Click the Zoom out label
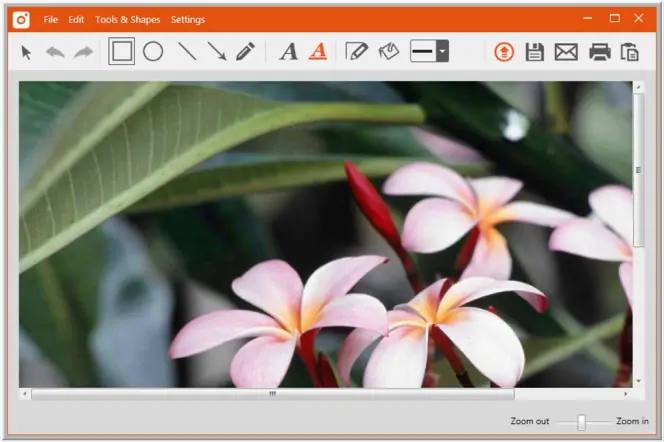This screenshot has height=442, width=664. [x=529, y=421]
